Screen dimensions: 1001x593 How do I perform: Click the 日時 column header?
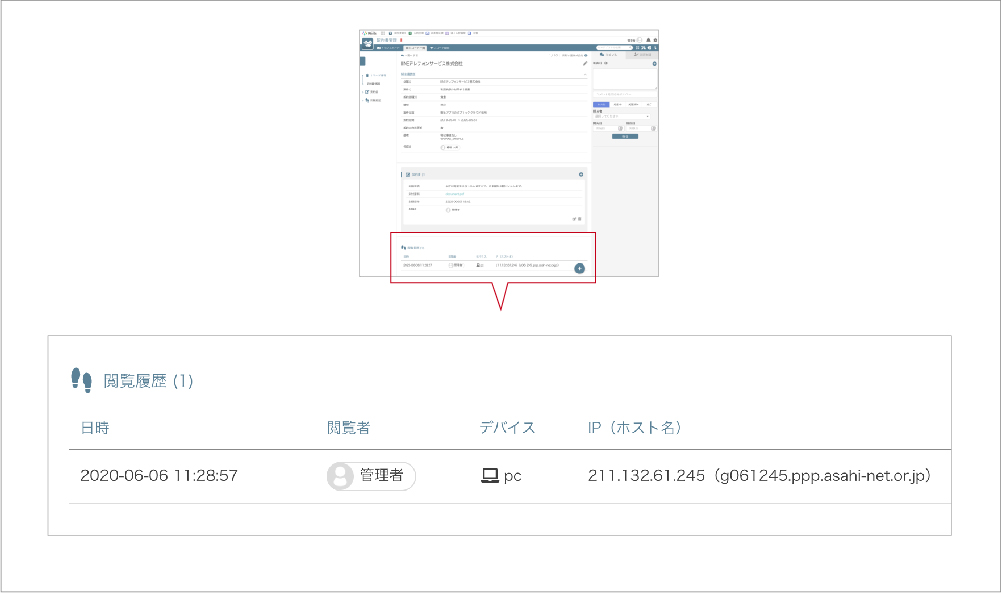(95, 428)
